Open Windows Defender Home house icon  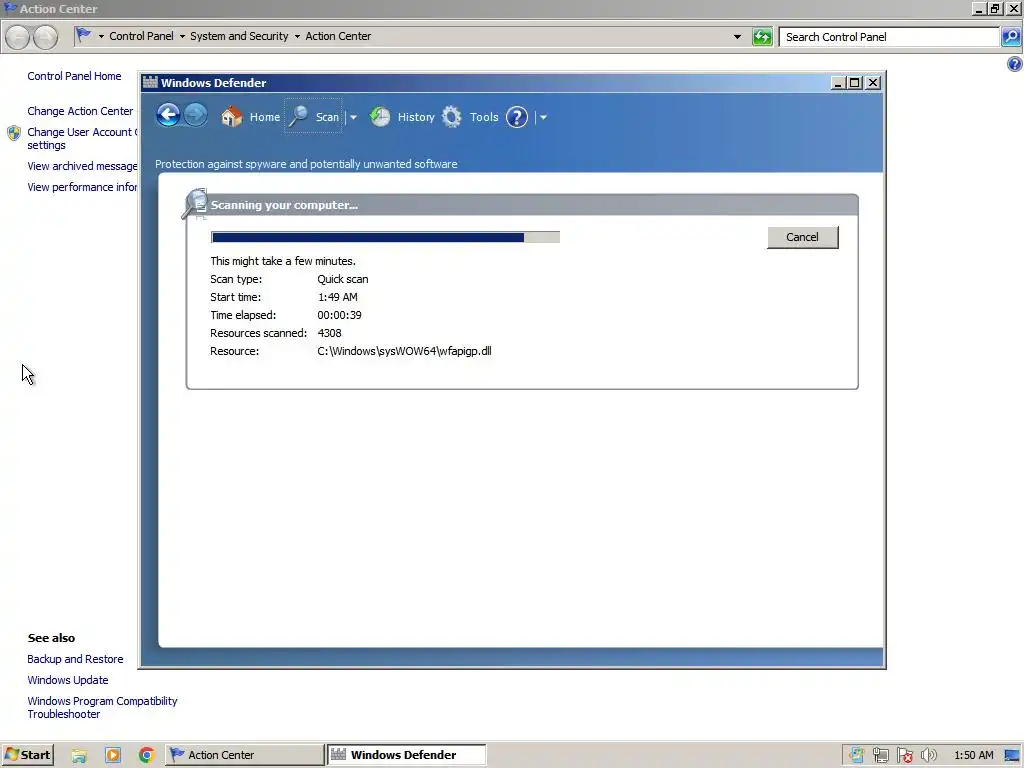pos(231,117)
